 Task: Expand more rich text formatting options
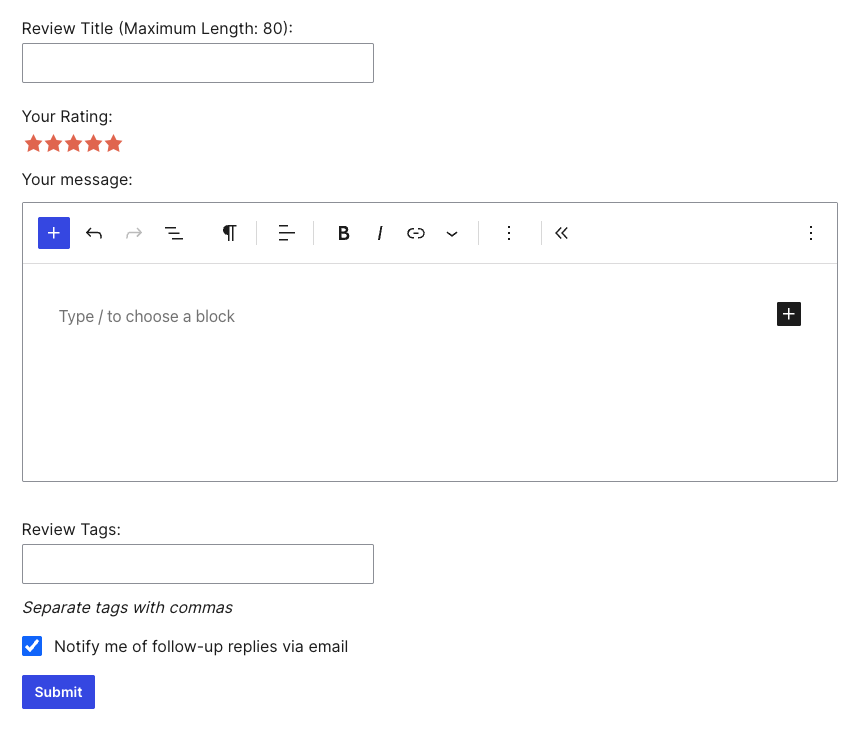tap(452, 233)
